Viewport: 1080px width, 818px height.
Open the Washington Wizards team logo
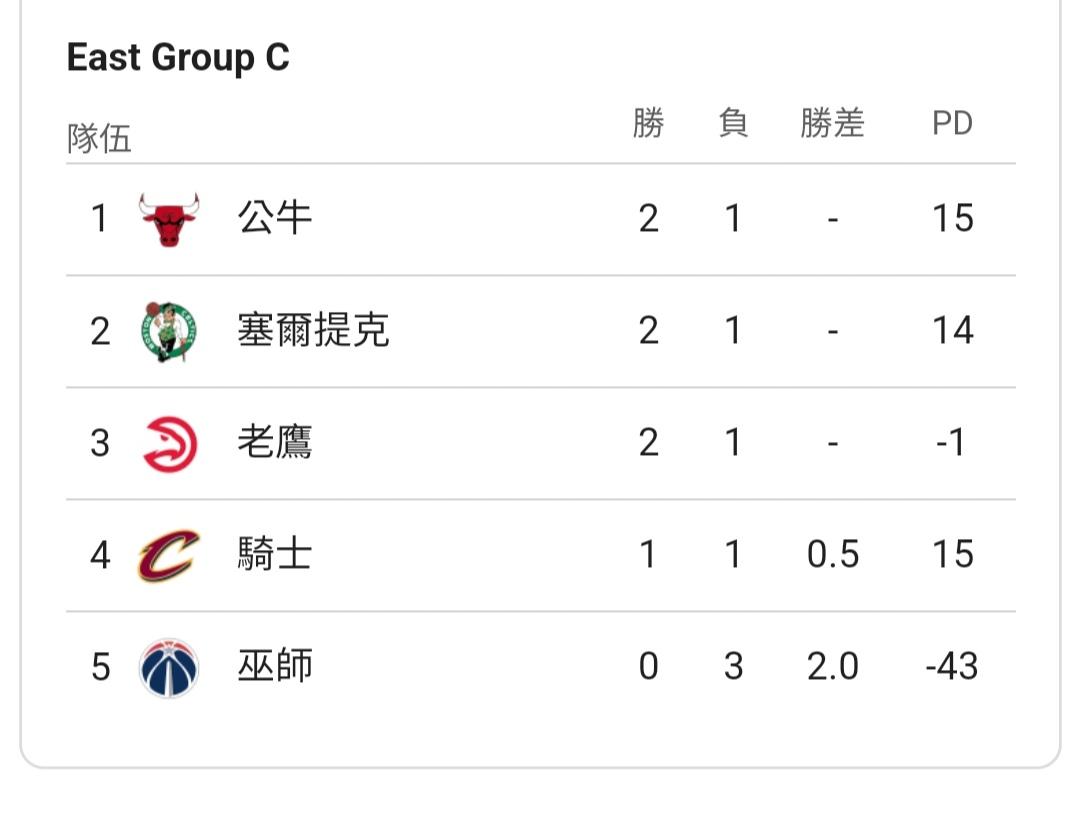click(x=169, y=667)
